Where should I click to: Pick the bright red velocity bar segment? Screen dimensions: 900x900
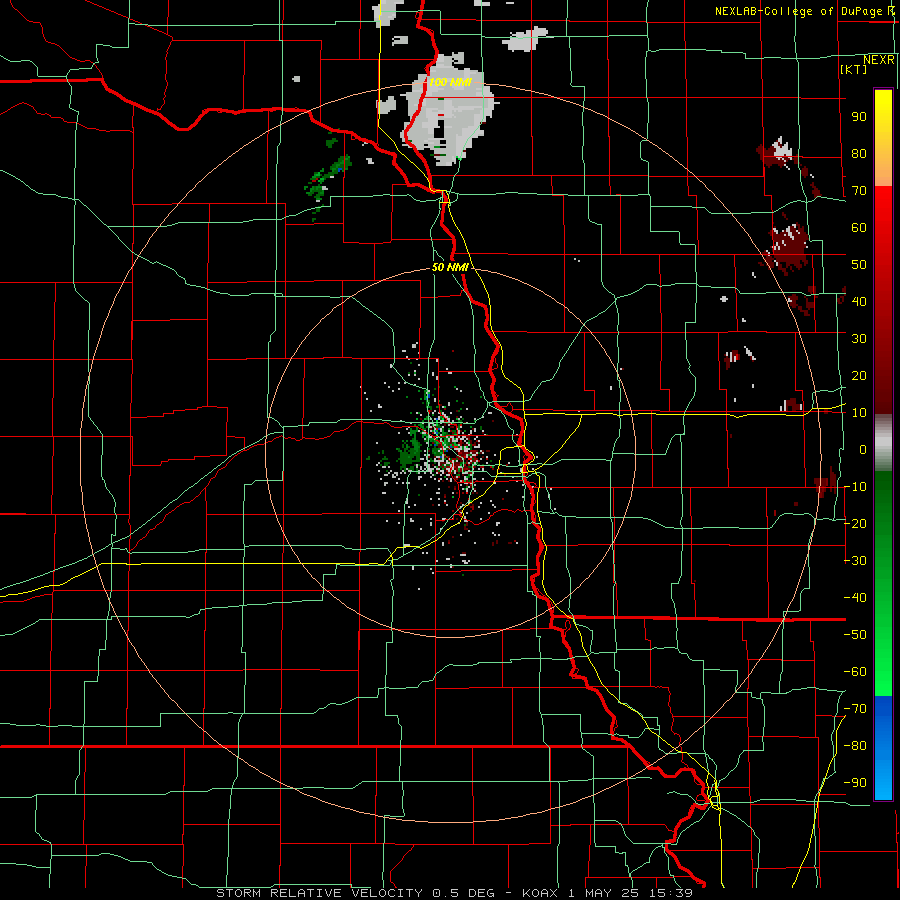point(883,224)
